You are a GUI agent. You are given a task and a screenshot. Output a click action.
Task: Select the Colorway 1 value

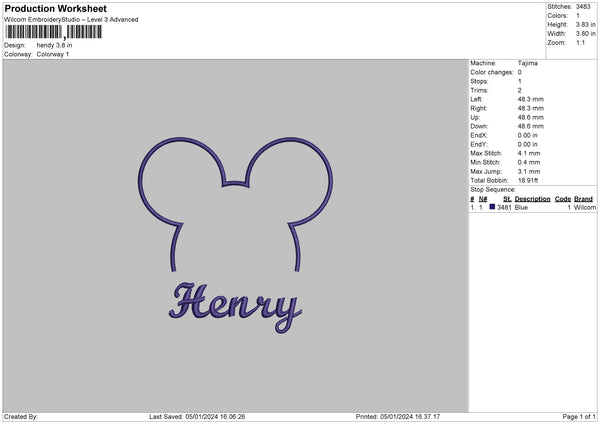(x=53, y=54)
